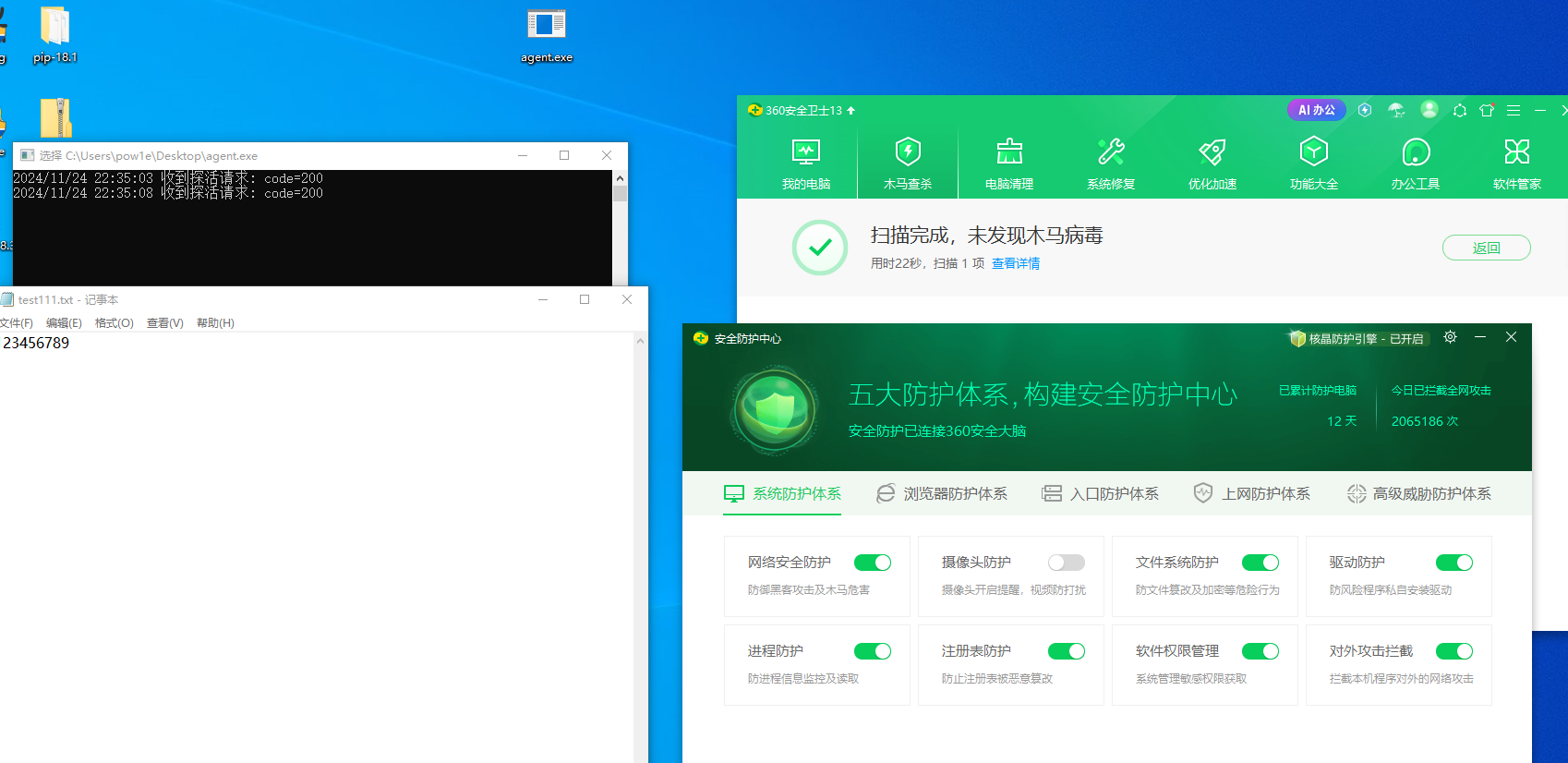Open 办公工具 office tools
Viewport: 1568px width, 763px height.
pyautogui.click(x=1416, y=164)
